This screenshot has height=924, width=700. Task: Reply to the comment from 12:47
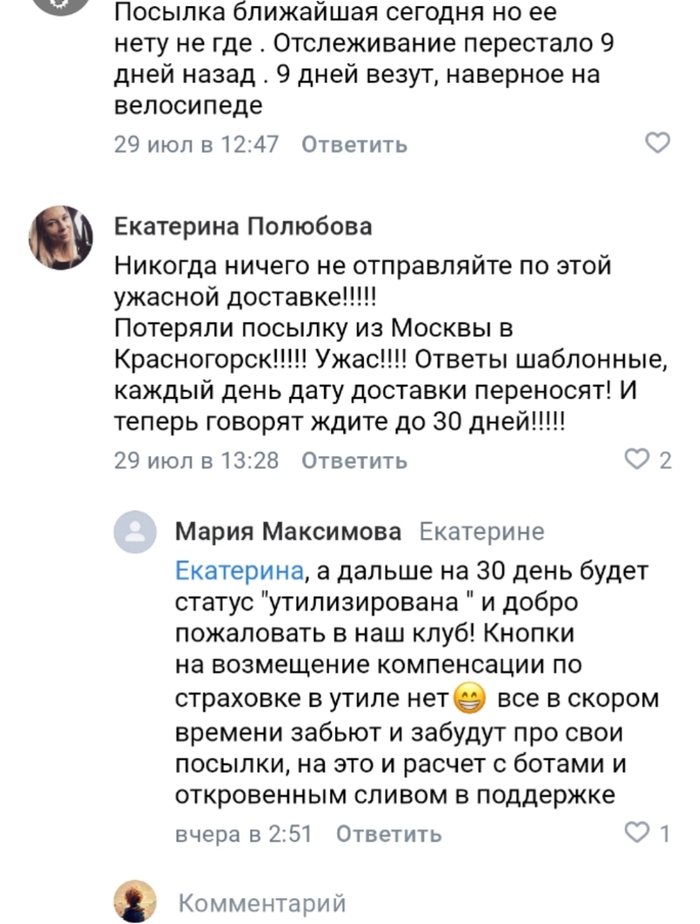[354, 145]
